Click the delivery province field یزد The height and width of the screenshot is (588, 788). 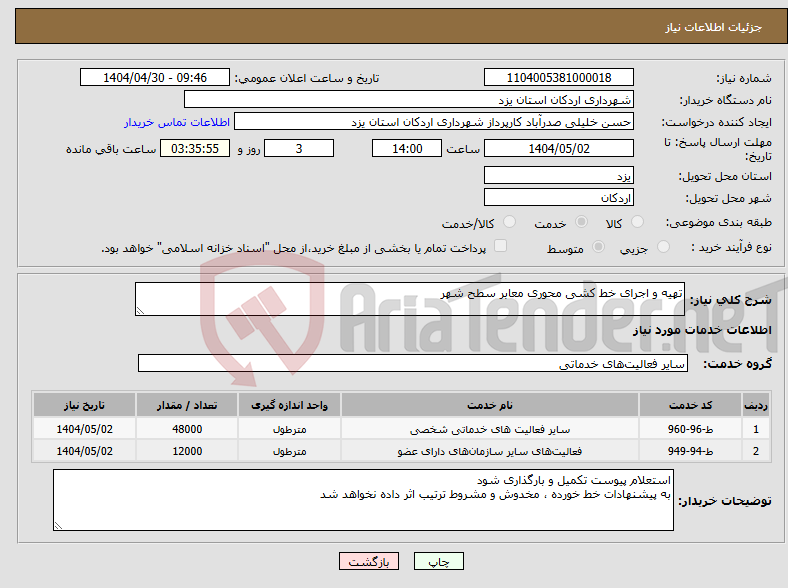coord(559,175)
